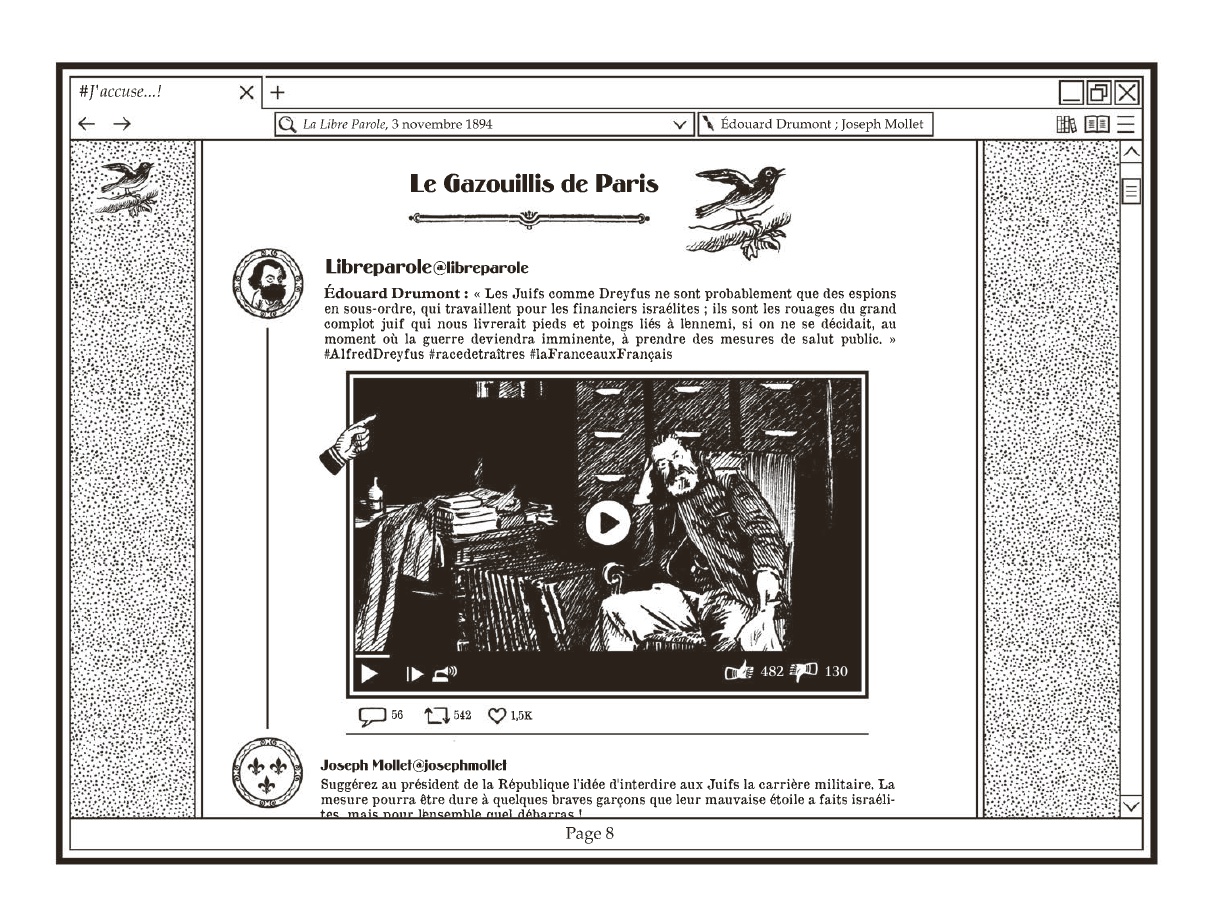
Task: Select the #J'accuse...! tab
Action: point(150,92)
